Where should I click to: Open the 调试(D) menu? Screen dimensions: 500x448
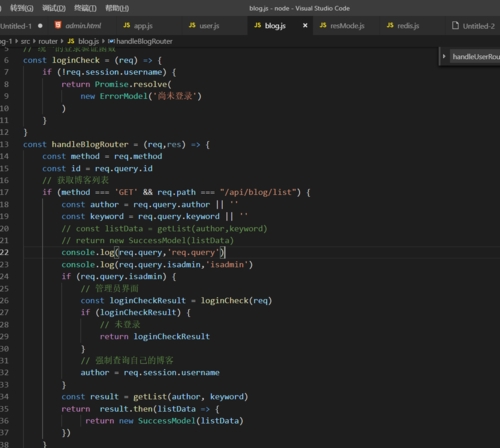[x=54, y=8]
